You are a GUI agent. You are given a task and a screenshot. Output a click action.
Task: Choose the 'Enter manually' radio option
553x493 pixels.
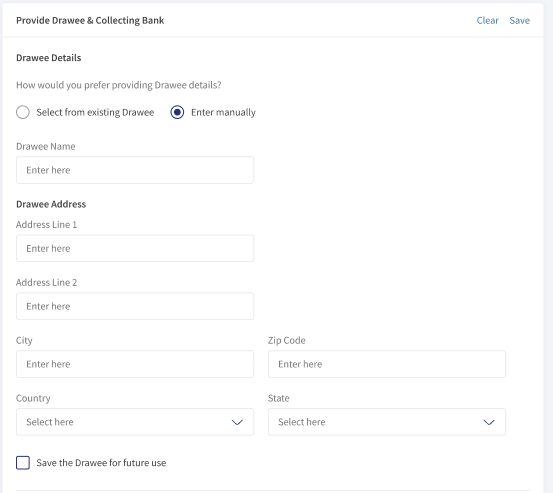click(177, 112)
